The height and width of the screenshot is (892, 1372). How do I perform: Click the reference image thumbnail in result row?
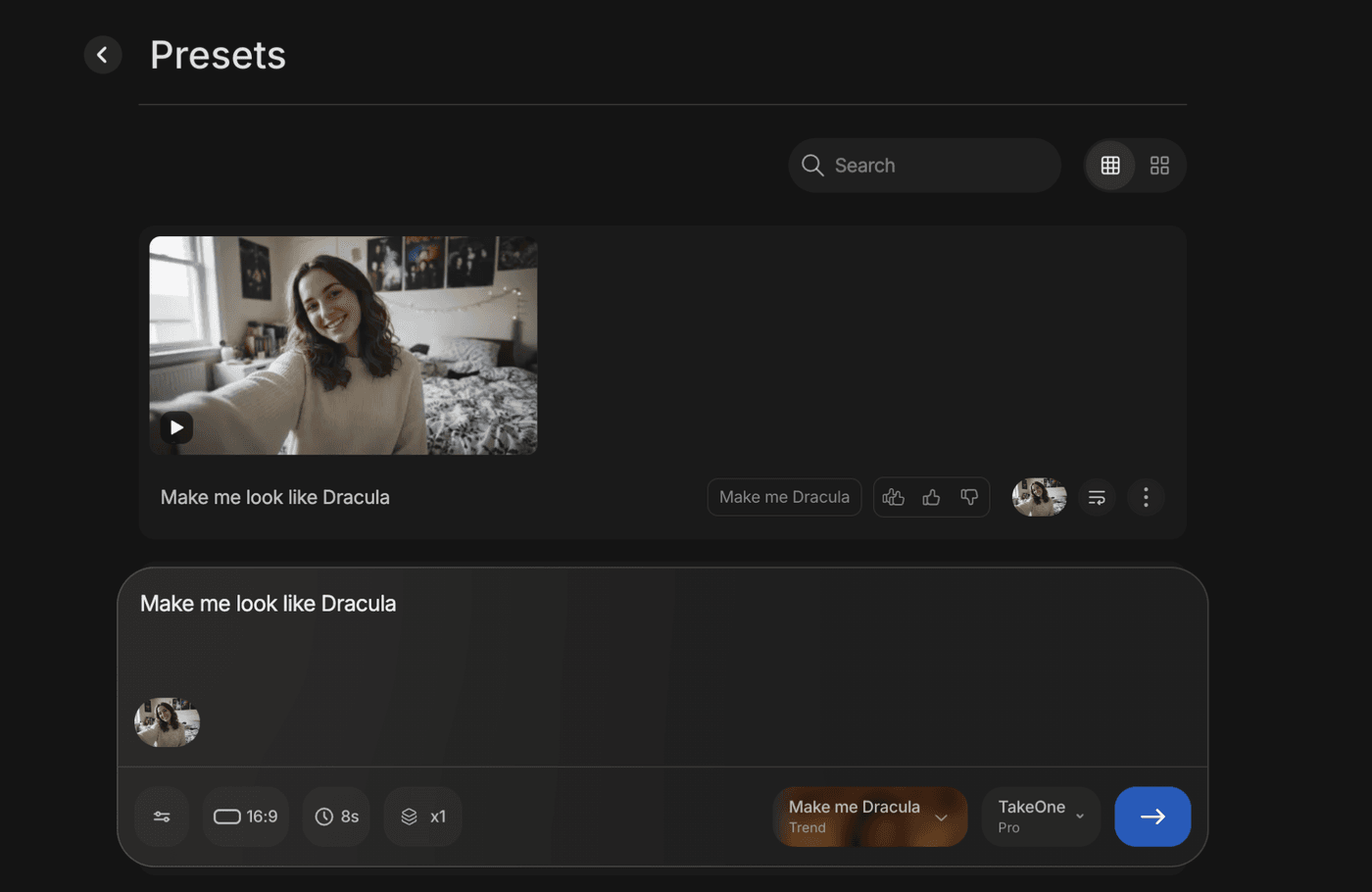[x=1039, y=497]
